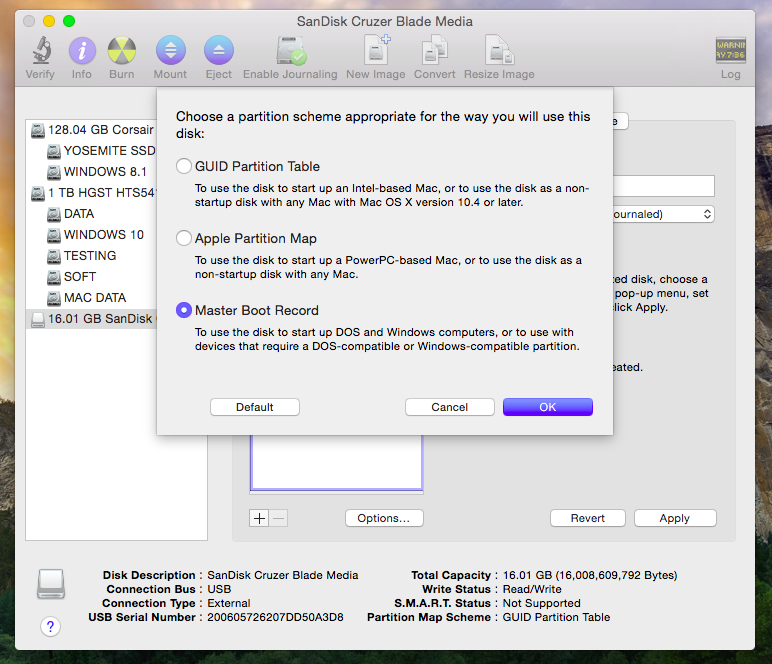
Task: Open the Format dropdown ending in 'ournaled)'
Action: tap(664, 214)
